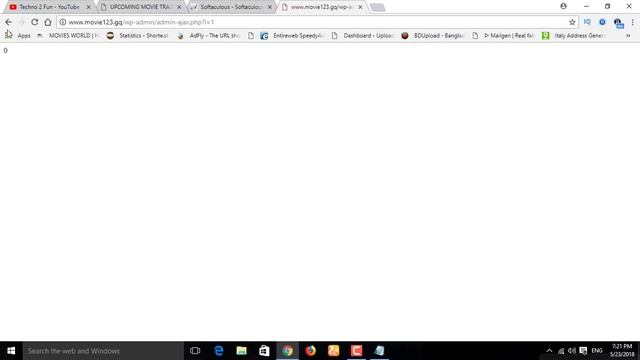View site information icon in address bar
Screen dimensions: 640x360
[x=63, y=22]
